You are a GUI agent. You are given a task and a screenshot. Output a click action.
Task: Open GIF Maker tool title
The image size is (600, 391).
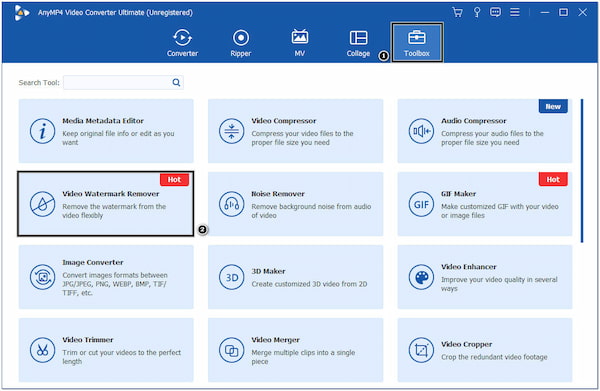tap(458, 194)
